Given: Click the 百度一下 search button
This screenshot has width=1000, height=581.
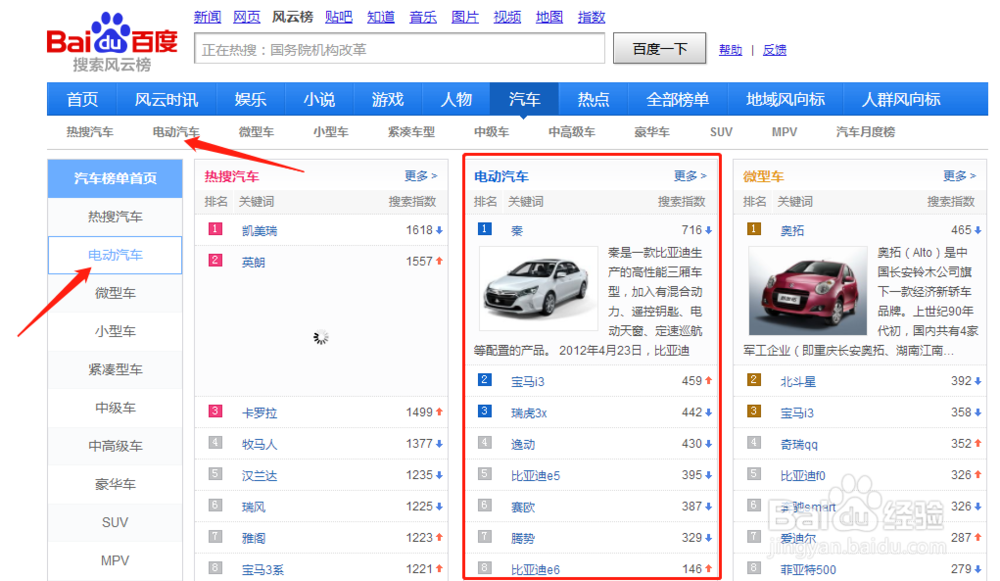Looking at the screenshot, I should click(659, 48).
